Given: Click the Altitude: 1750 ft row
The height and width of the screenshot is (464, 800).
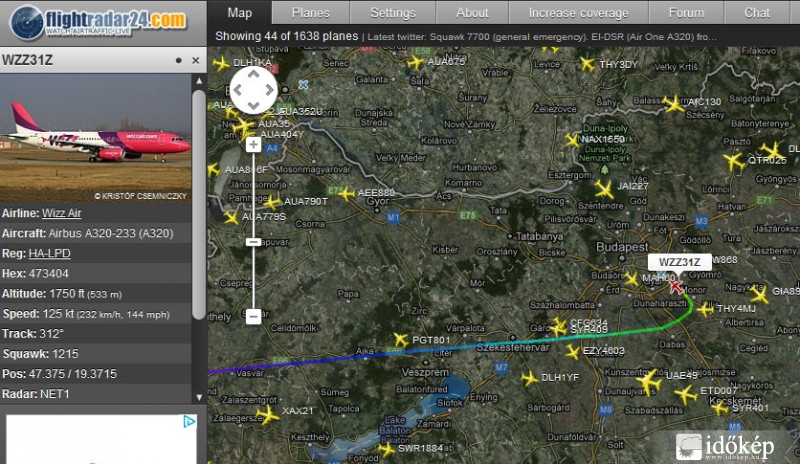Looking at the screenshot, I should [x=96, y=294].
